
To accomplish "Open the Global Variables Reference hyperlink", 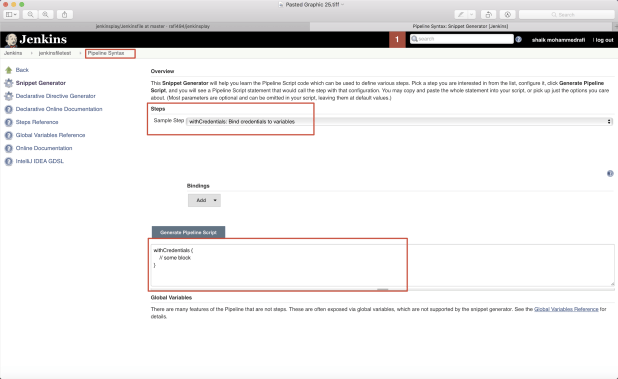I will (x=566, y=309).
